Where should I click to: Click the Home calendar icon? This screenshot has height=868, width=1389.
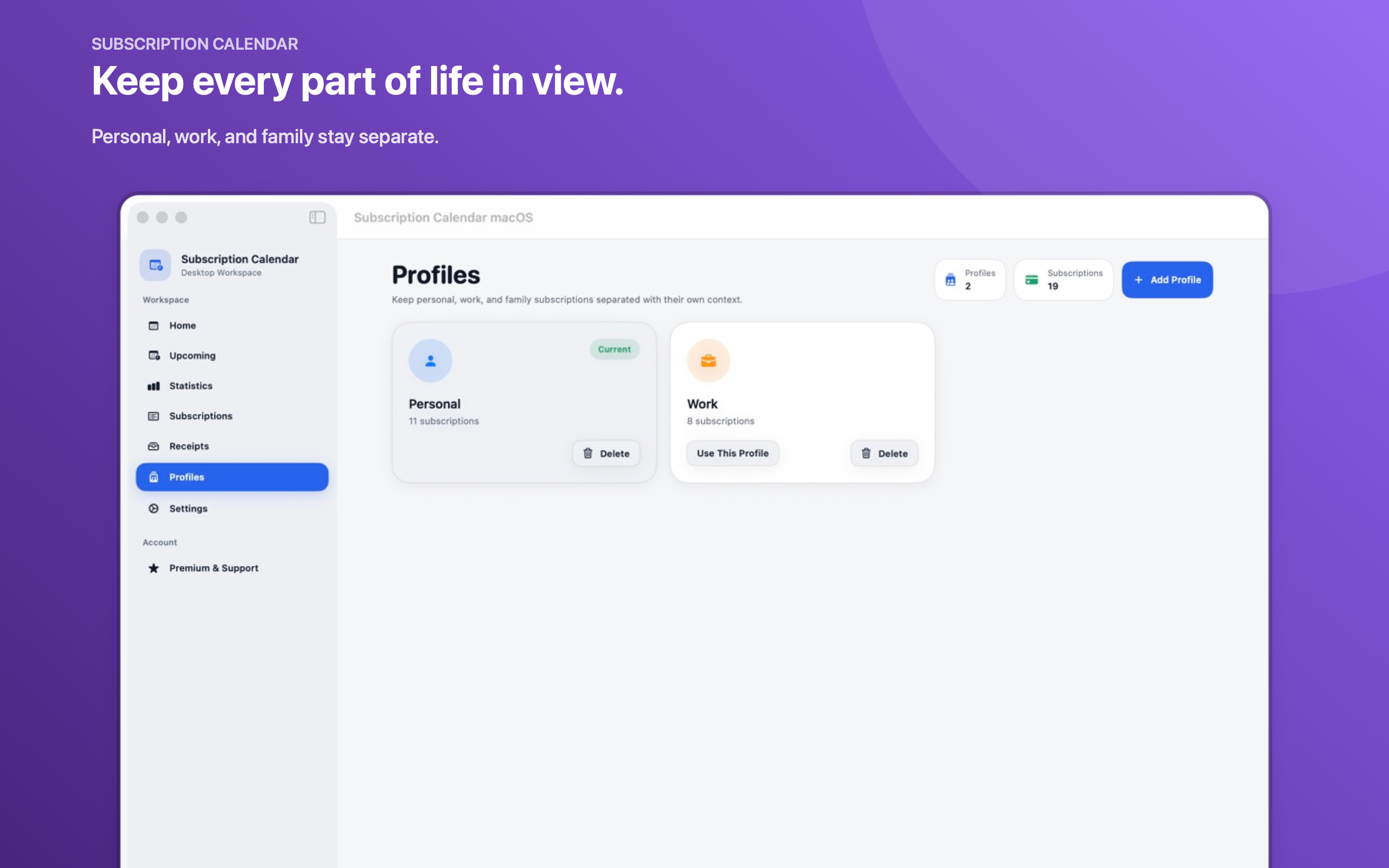(153, 325)
